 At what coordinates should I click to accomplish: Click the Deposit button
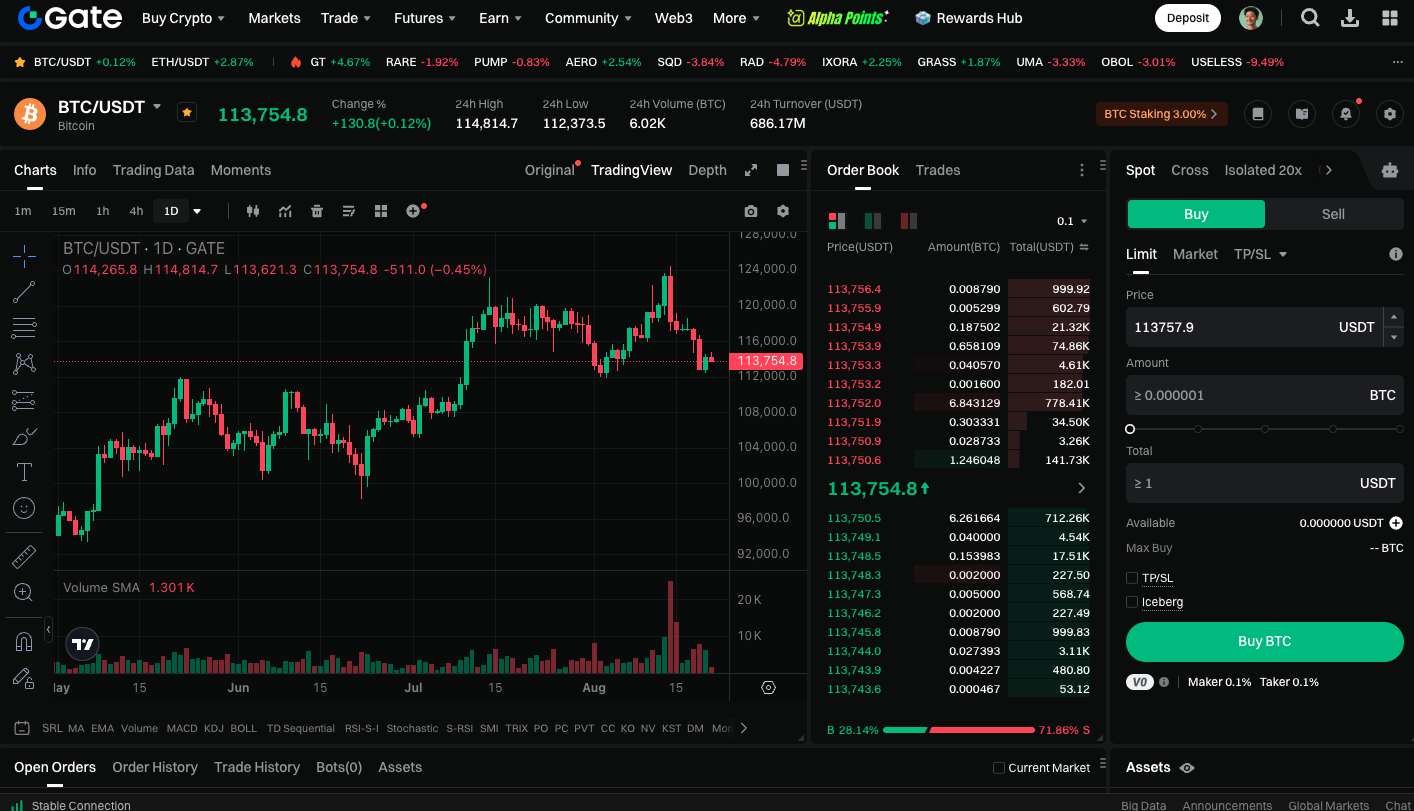(1188, 18)
